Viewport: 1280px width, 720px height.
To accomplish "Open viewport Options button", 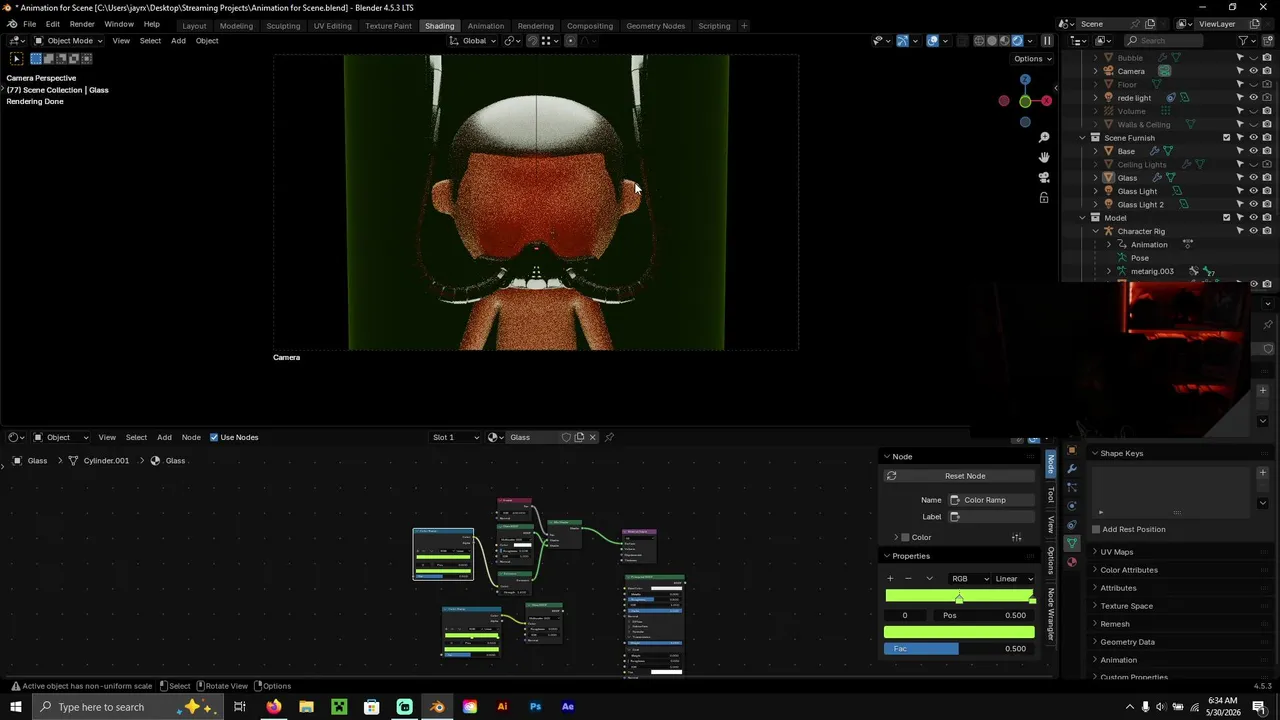I will point(1032,58).
